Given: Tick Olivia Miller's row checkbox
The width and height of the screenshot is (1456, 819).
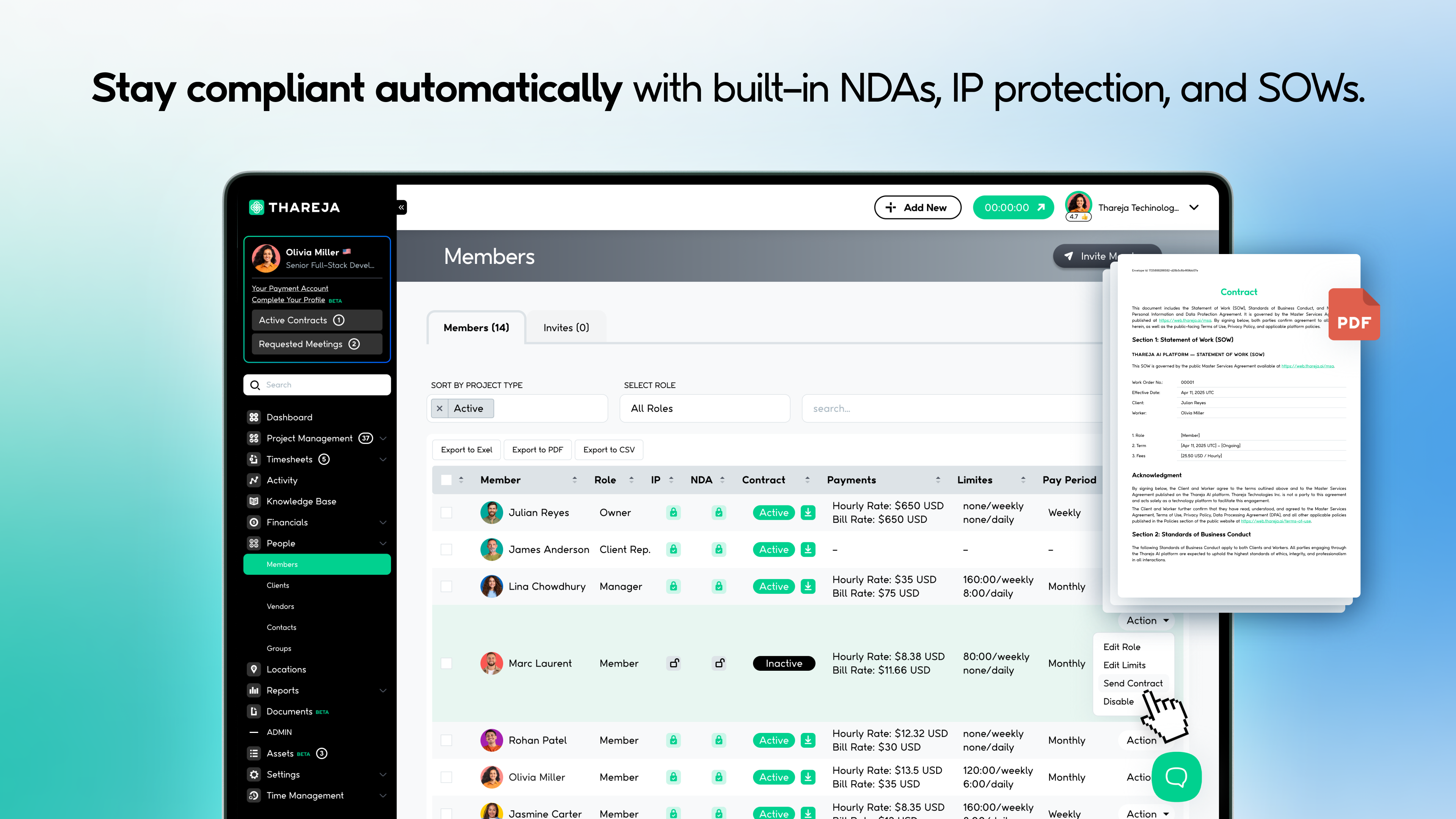Looking at the screenshot, I should [447, 777].
